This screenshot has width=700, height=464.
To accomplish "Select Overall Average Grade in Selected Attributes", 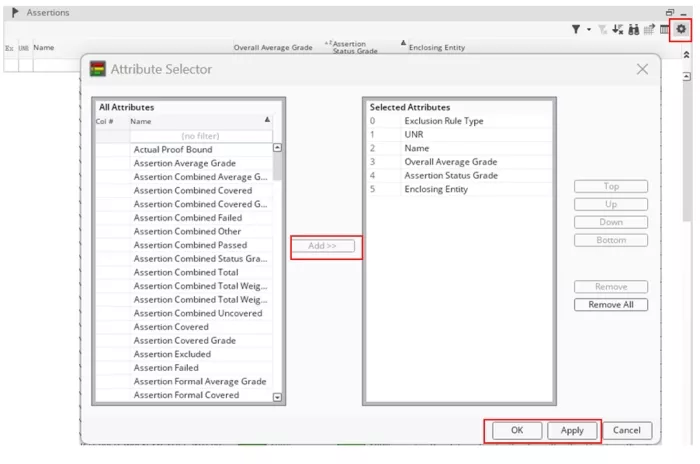I will tap(451, 162).
